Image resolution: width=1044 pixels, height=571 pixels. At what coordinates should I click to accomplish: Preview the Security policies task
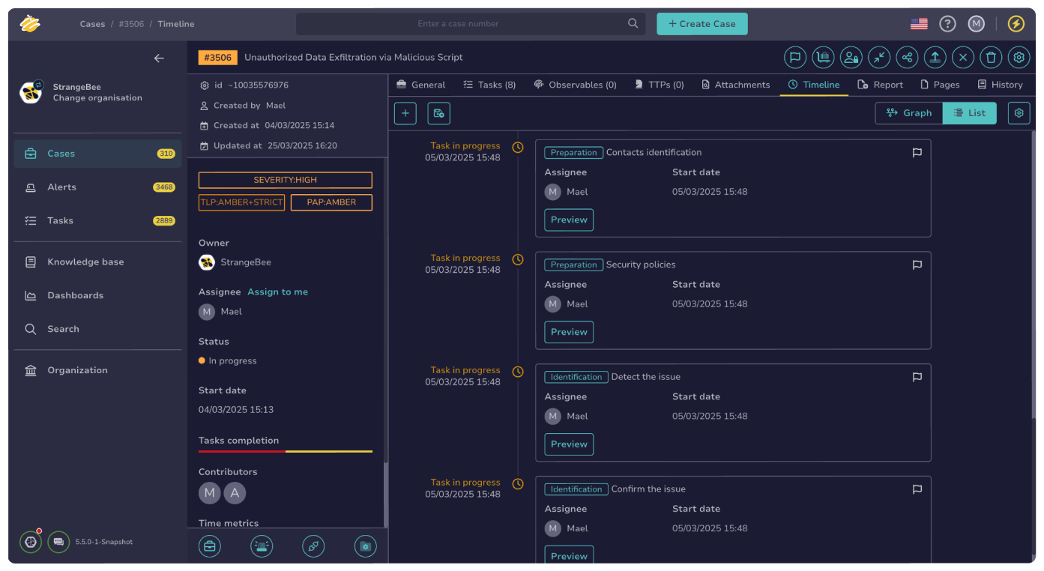pyautogui.click(x=569, y=332)
